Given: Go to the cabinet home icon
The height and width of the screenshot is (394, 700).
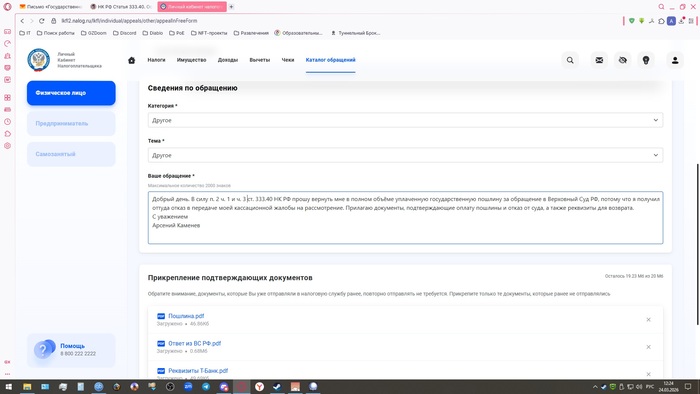Looking at the screenshot, I should pos(131,60).
